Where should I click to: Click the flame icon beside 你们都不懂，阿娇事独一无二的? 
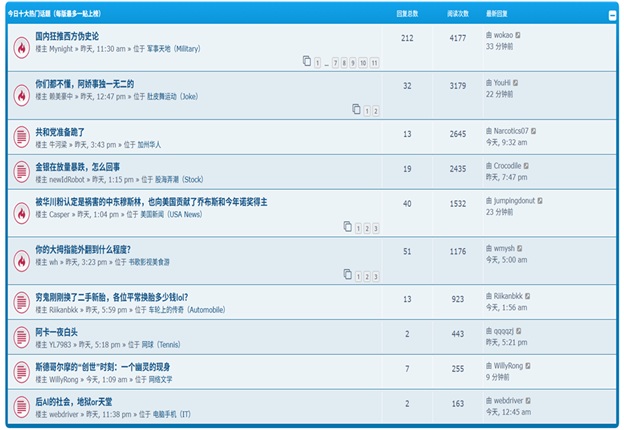21,95
